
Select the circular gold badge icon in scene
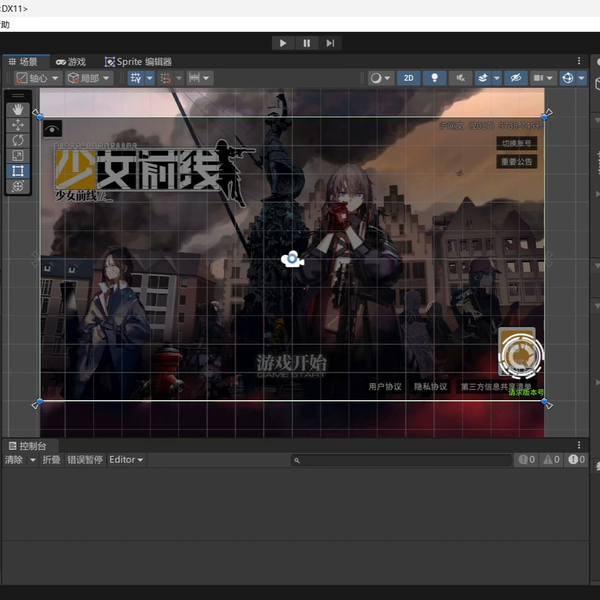click(x=520, y=354)
